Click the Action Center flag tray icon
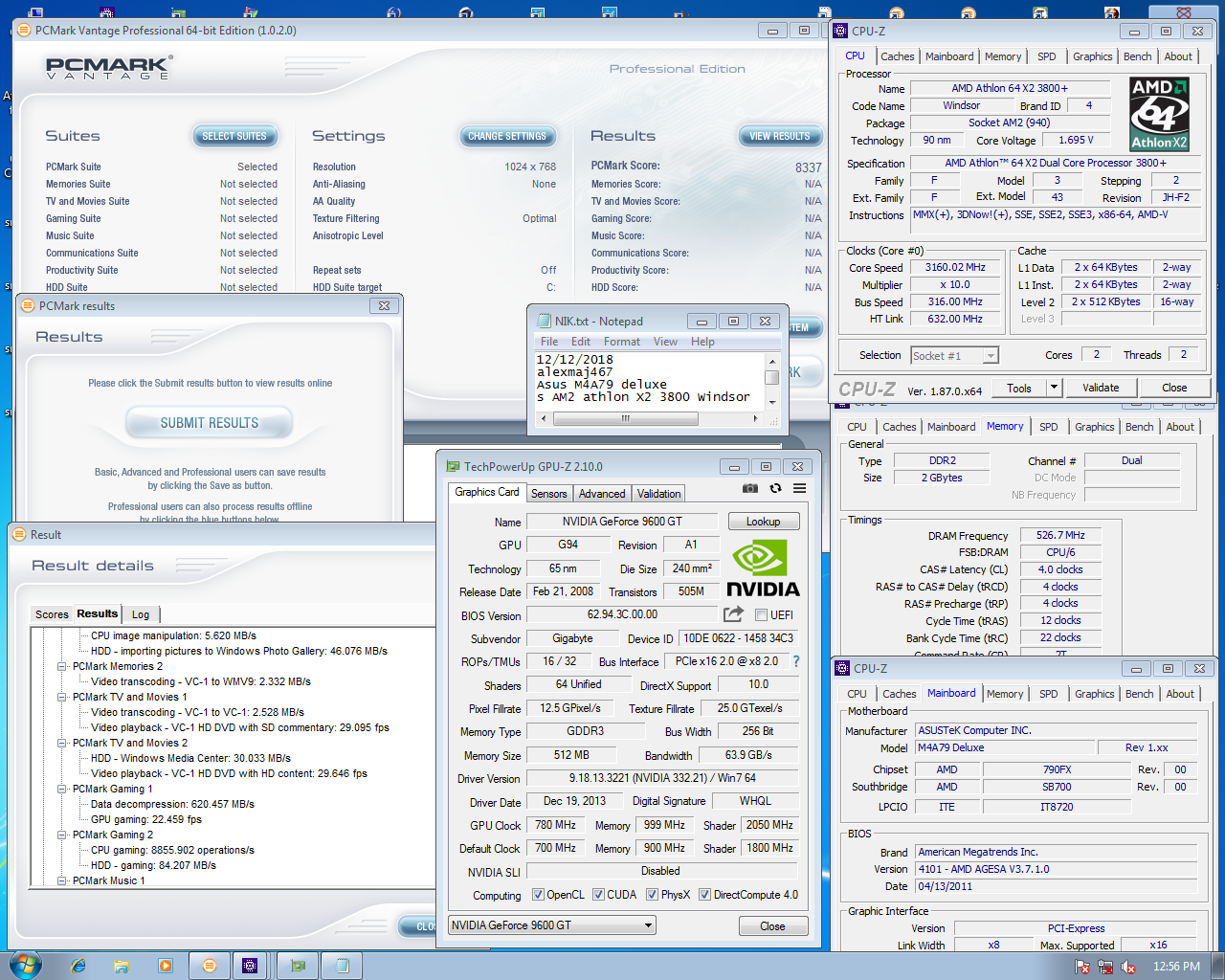 pos(1082,967)
